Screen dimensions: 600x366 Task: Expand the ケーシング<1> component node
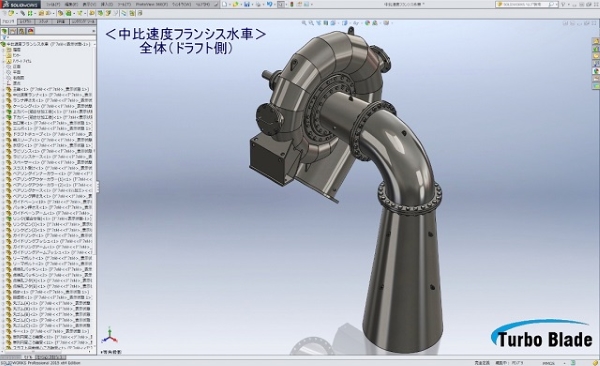[3, 106]
